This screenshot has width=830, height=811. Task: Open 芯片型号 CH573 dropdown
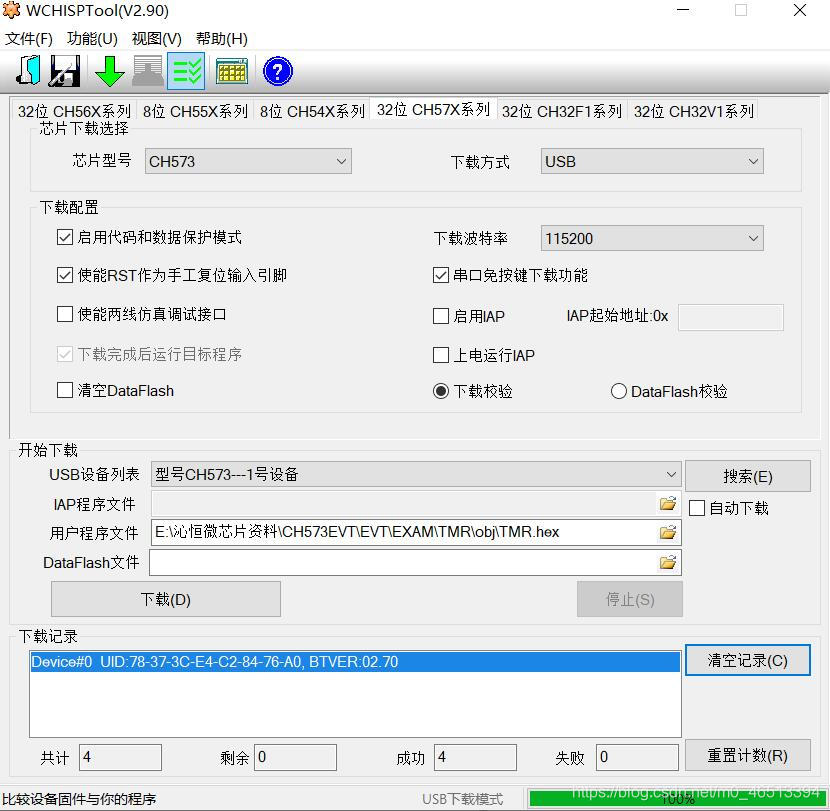tap(248, 161)
